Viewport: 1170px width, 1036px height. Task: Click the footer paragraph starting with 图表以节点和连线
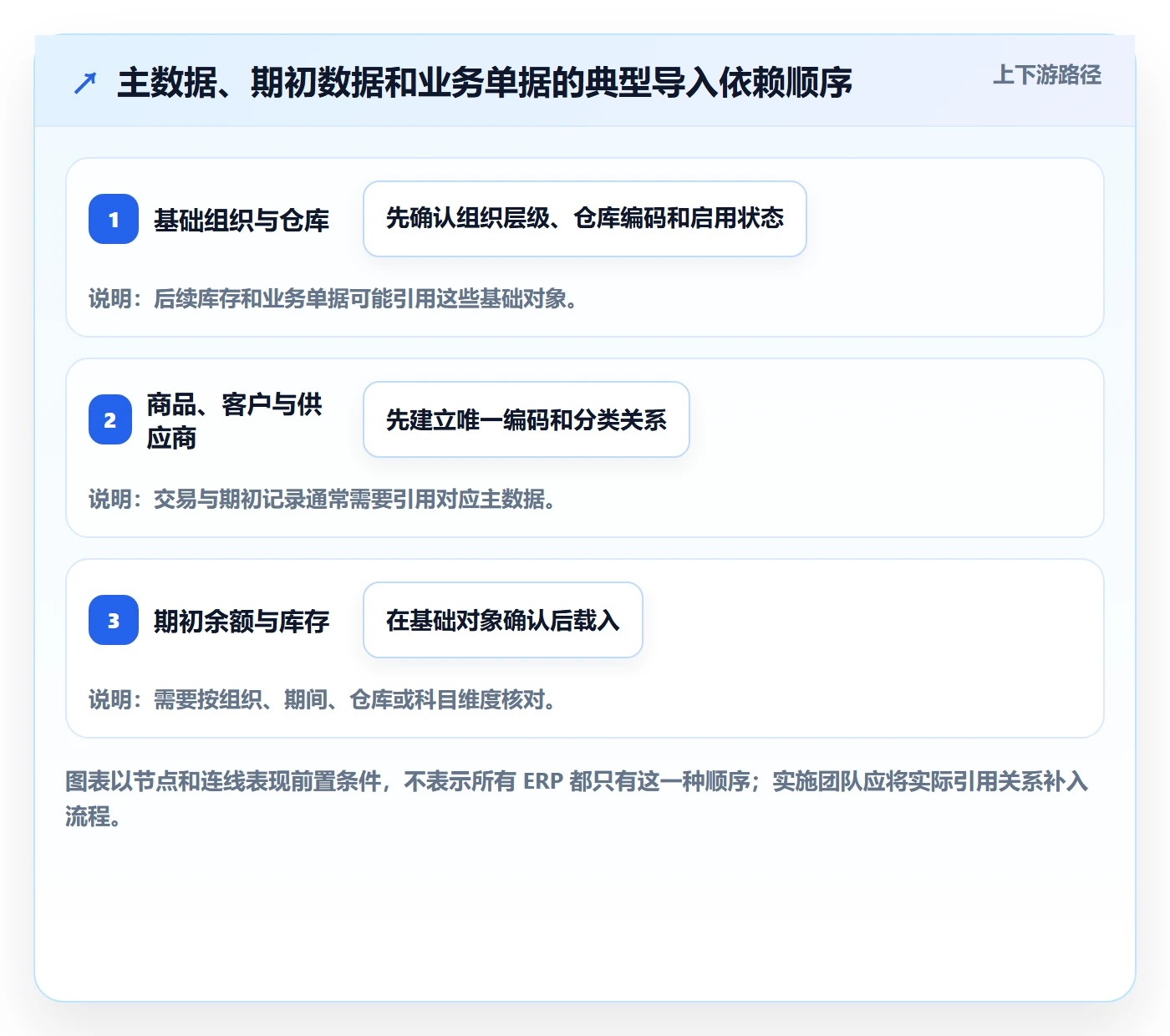click(577, 799)
